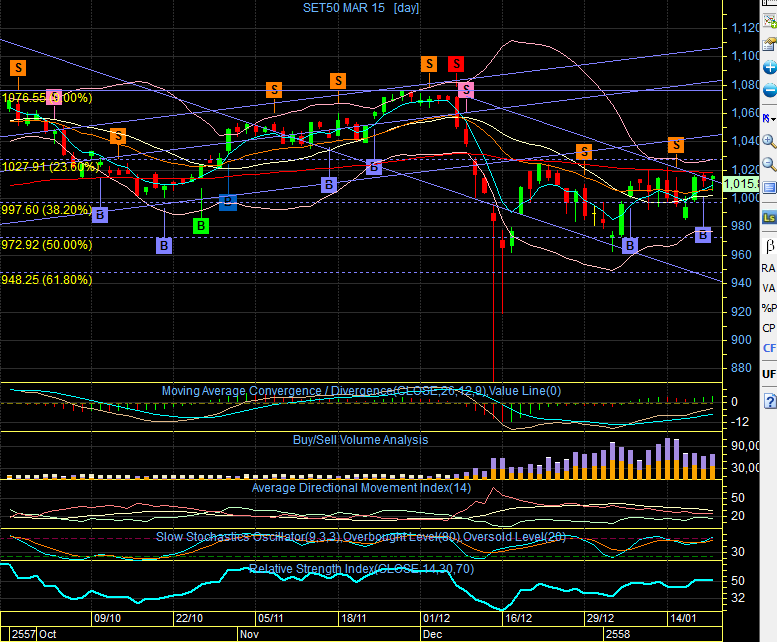Click the Moving Average Convergence / Divergence title
777x642 pixels.
(361, 391)
